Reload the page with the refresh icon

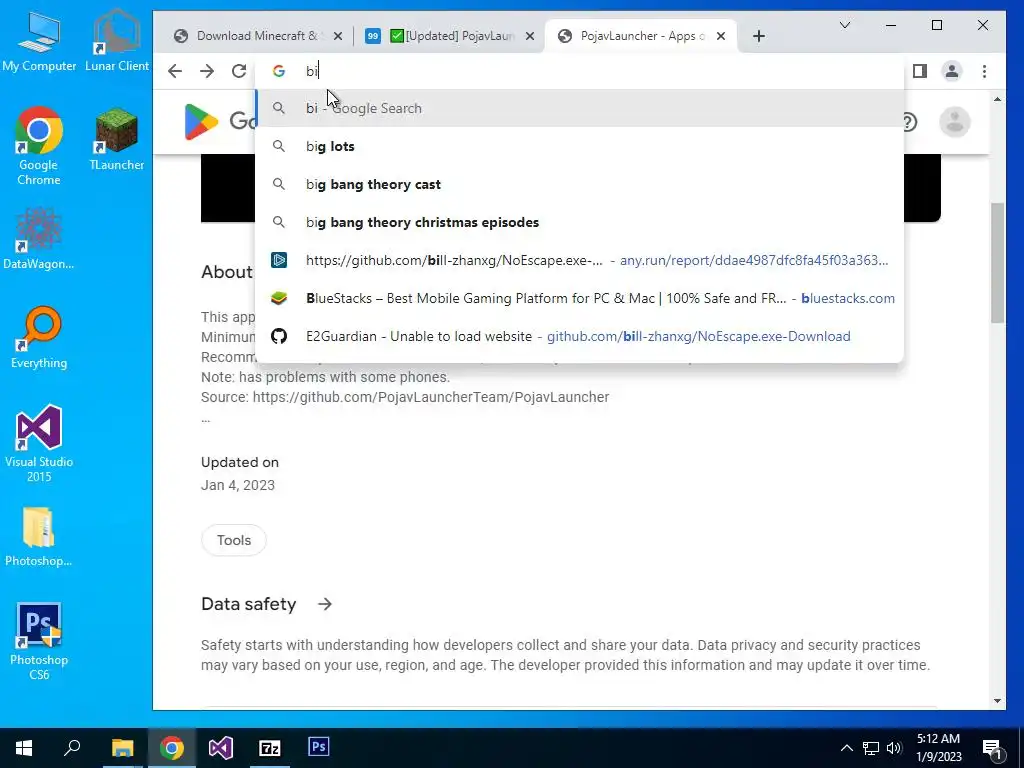[239, 71]
